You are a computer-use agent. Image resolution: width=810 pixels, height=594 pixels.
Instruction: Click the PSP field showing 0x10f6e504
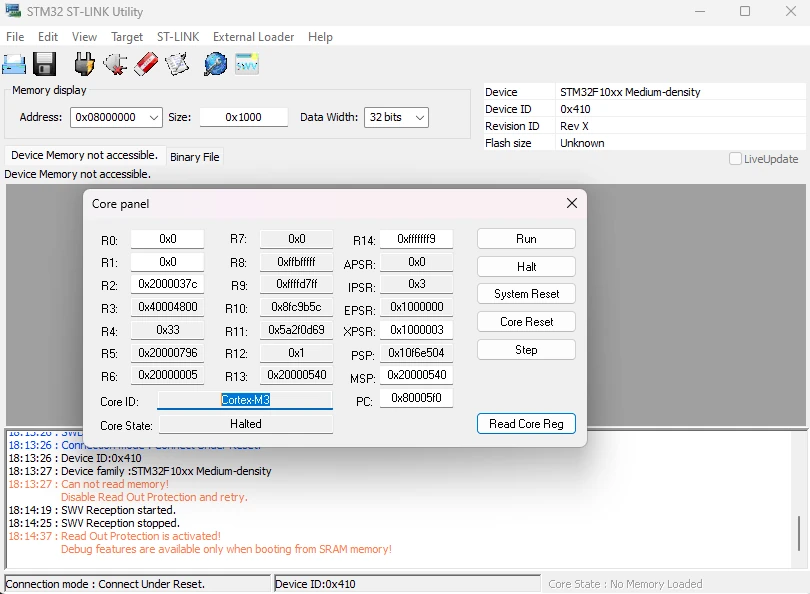pyautogui.click(x=416, y=353)
